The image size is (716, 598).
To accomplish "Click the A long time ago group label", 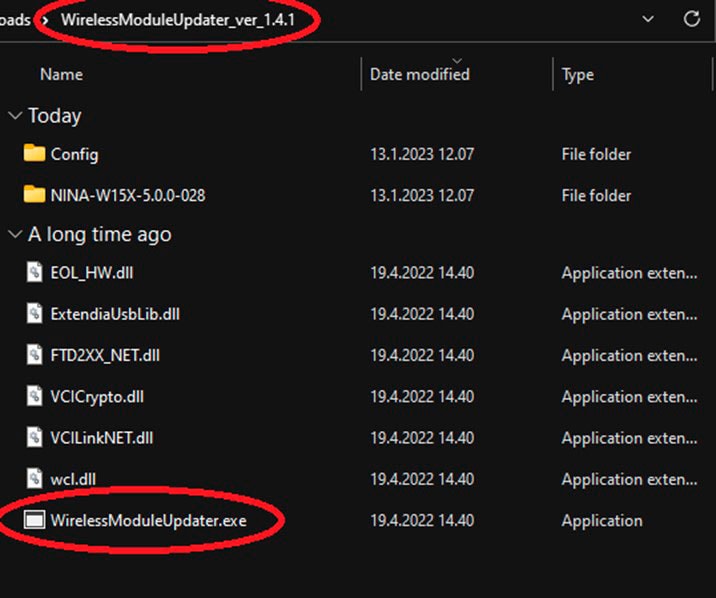I will click(100, 235).
